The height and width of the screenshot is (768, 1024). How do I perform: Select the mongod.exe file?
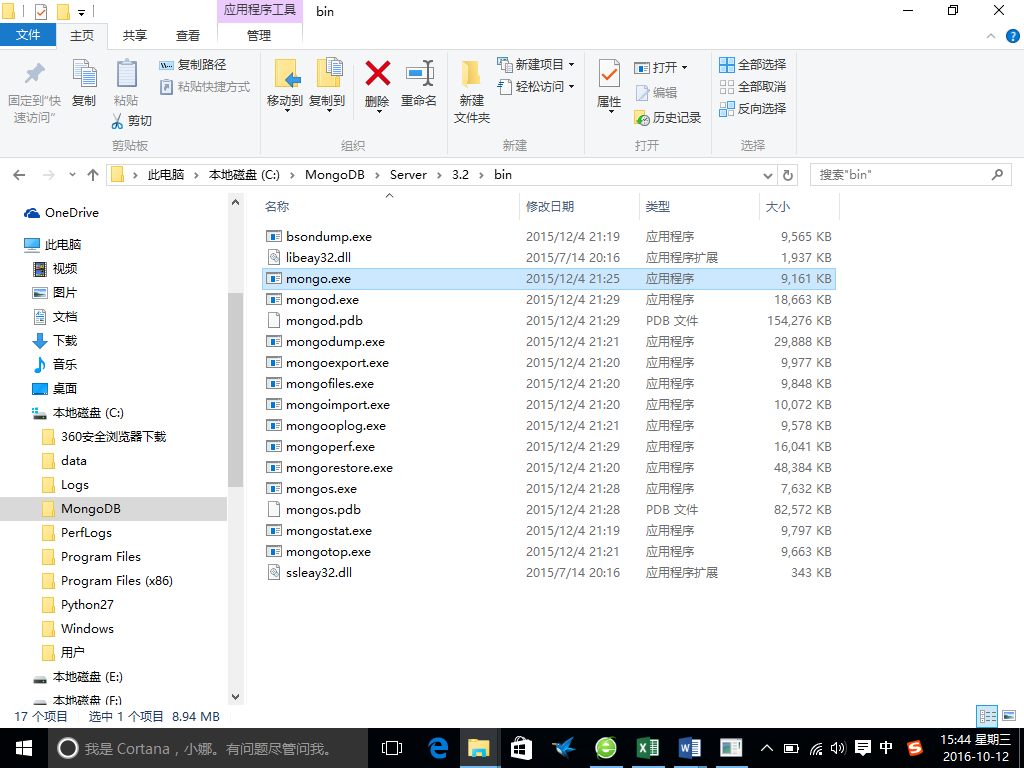pyautogui.click(x=549, y=300)
